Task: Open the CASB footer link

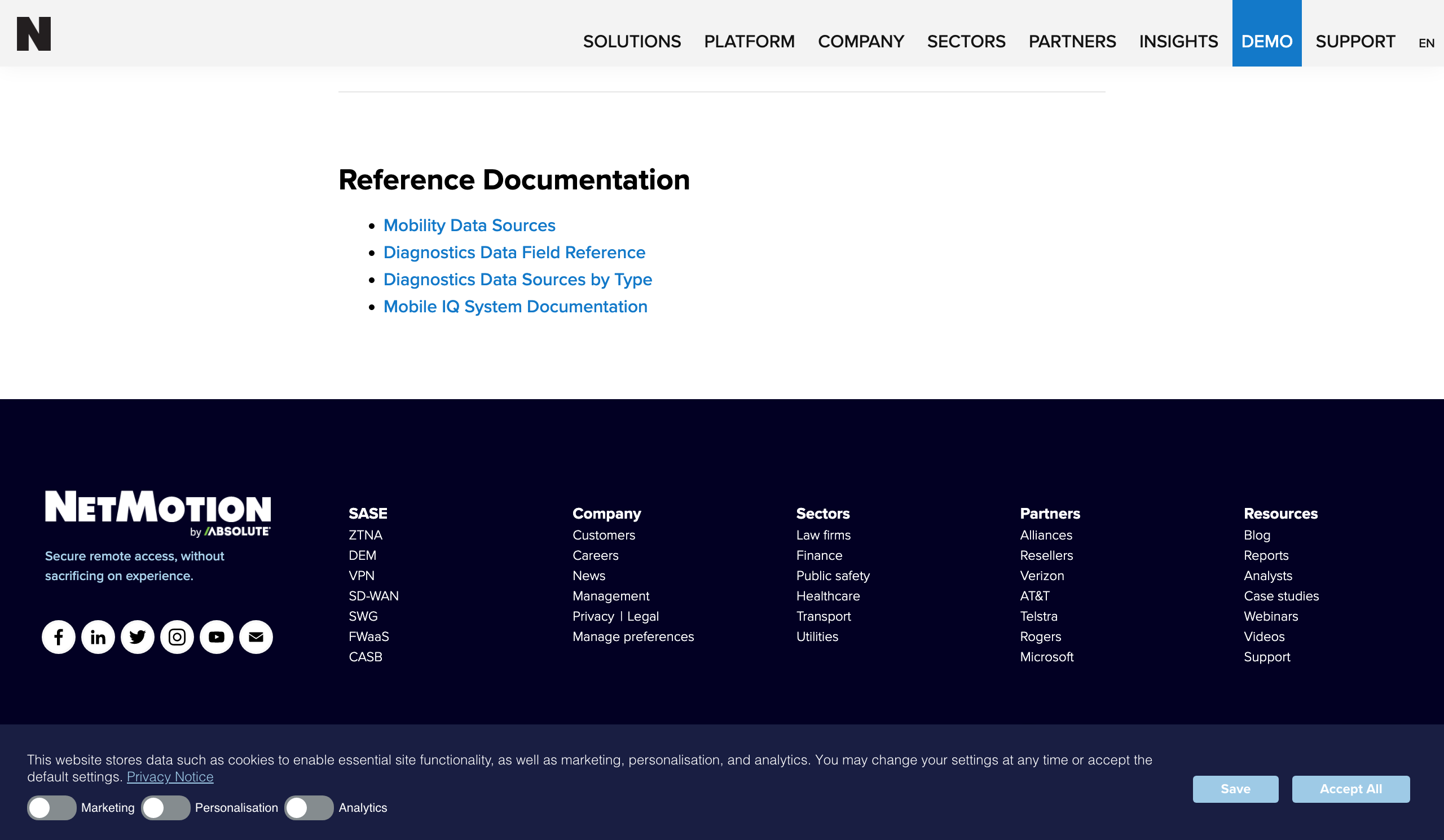Action: click(366, 657)
